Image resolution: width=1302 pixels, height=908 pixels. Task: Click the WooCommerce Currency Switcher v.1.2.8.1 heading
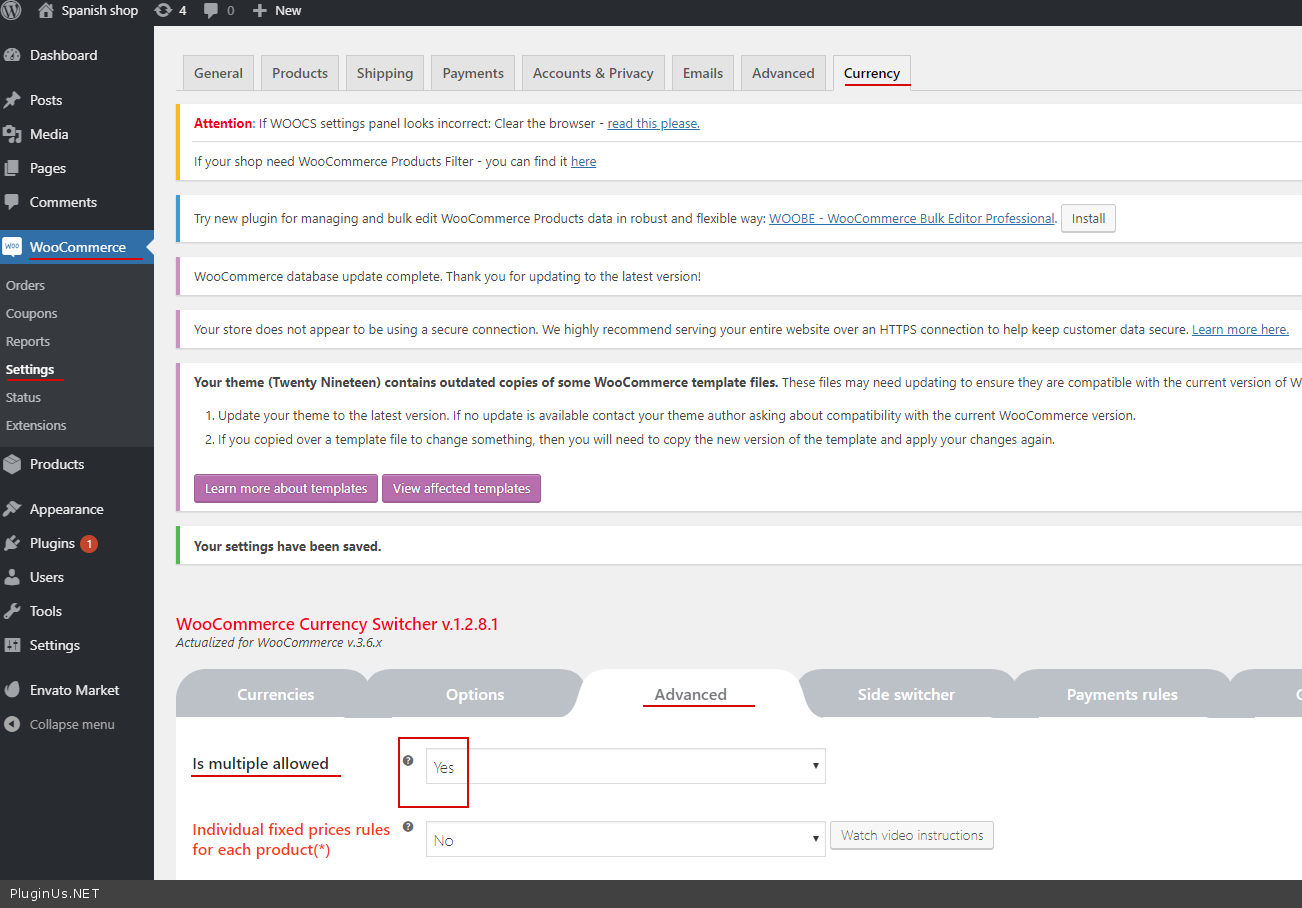point(337,624)
